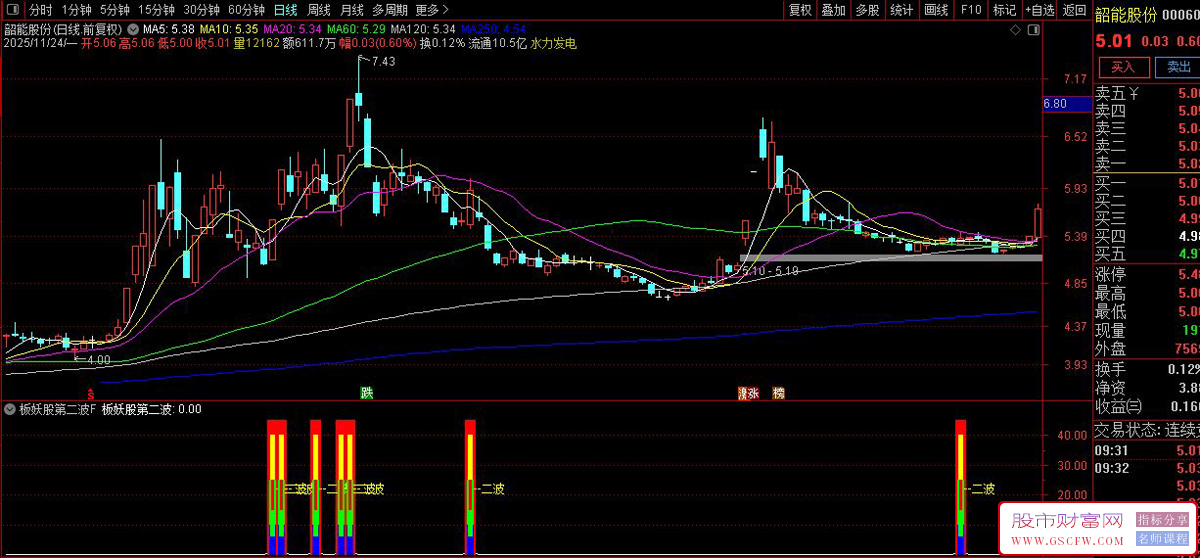Switch to 15分钟 period
The height and width of the screenshot is (558, 1200).
[x=158, y=10]
